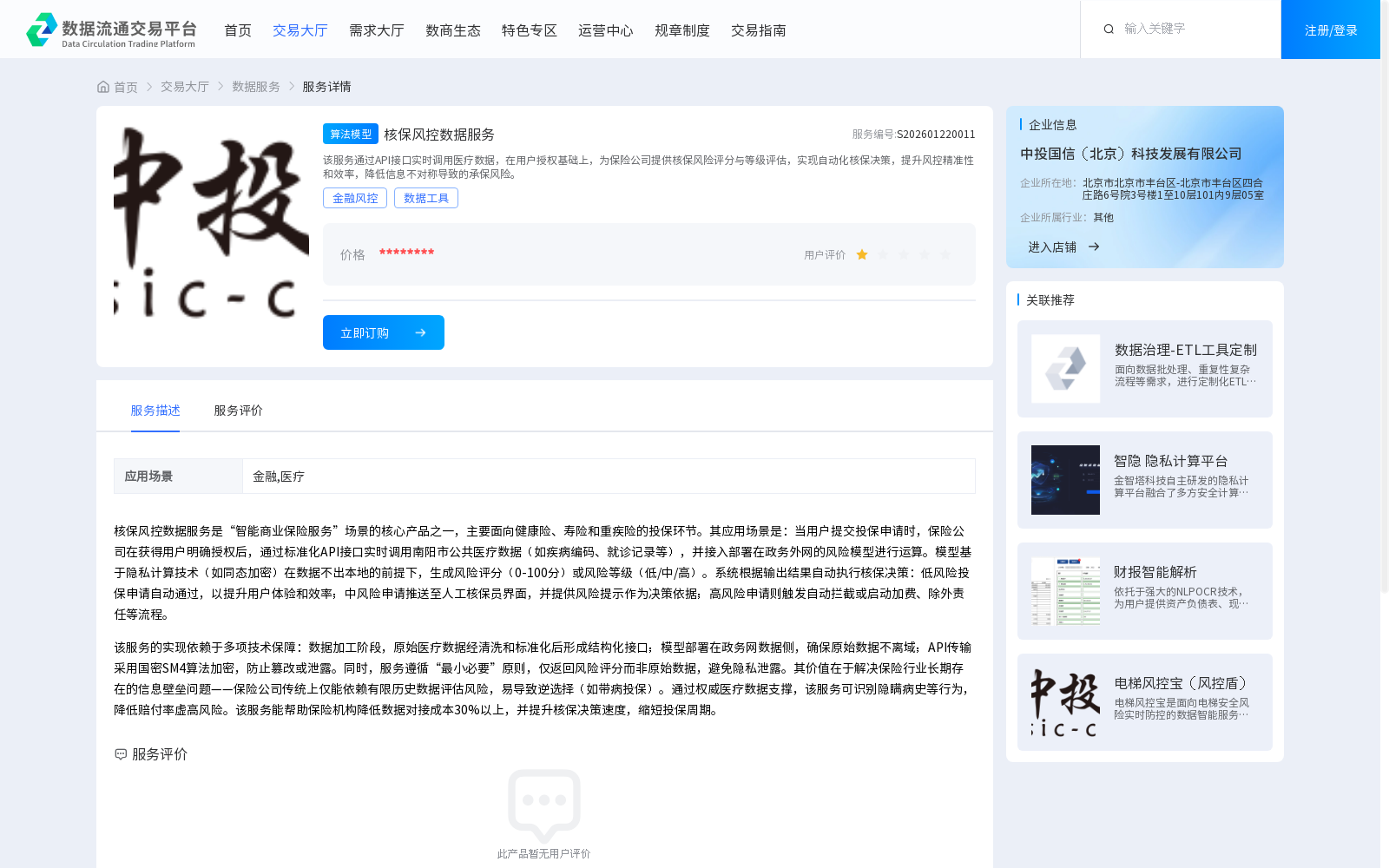This screenshot has height=868, width=1389.
Task: Click the 金融,医疗 application scenario cell
Action: 609,477
